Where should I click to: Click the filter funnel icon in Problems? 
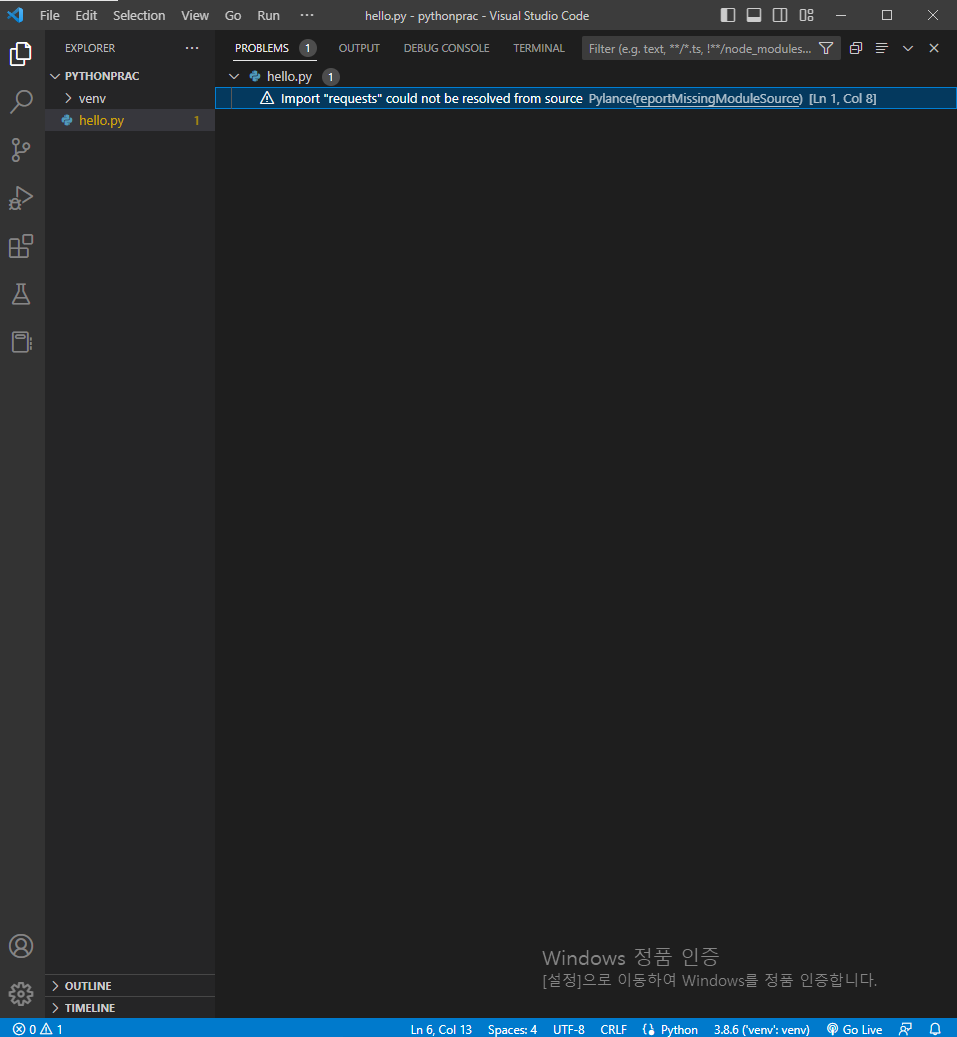[826, 48]
